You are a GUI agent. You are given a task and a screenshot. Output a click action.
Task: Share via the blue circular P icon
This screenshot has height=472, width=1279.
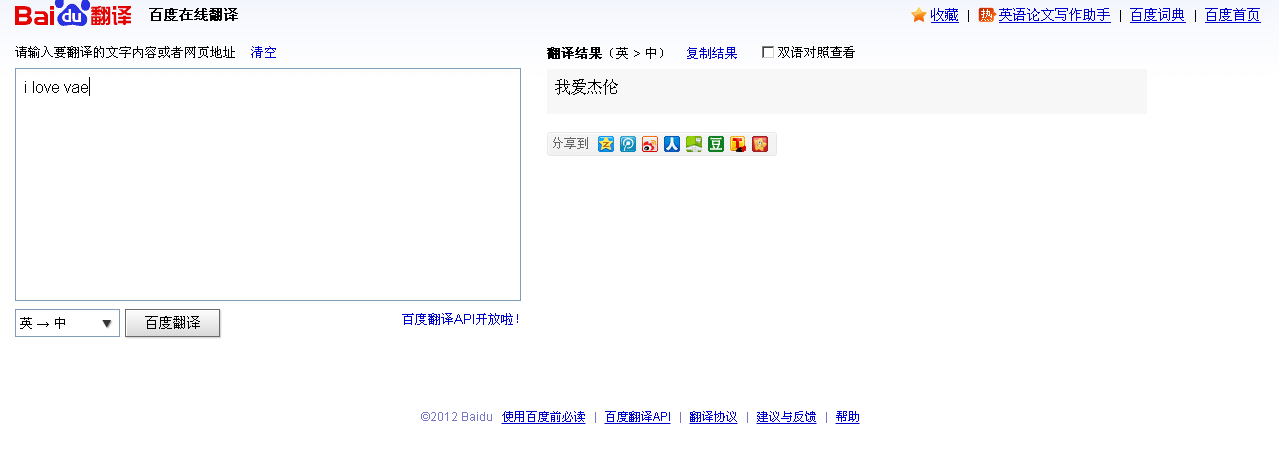[628, 144]
